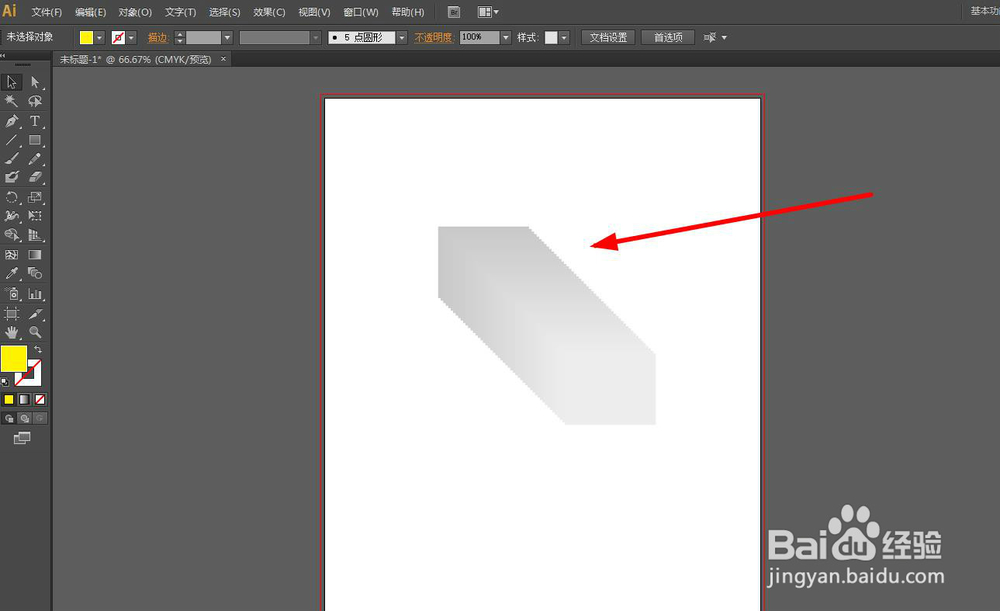Select the Line Segment tool
The image size is (1000, 611).
pyautogui.click(x=11, y=140)
